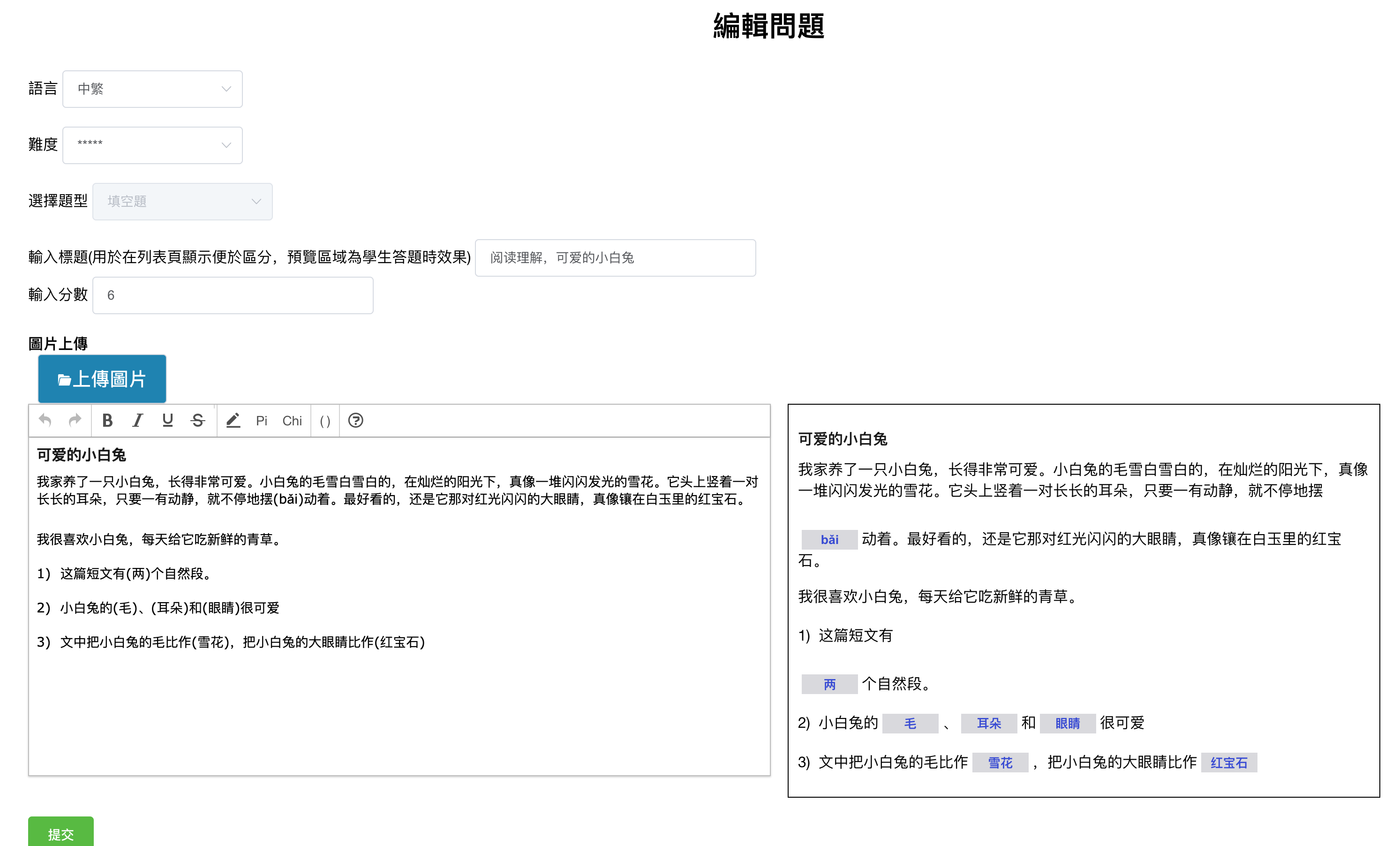Image resolution: width=1400 pixels, height=846 pixels.
Task: Click the undo arrow in editor toolbar
Action: (x=45, y=421)
